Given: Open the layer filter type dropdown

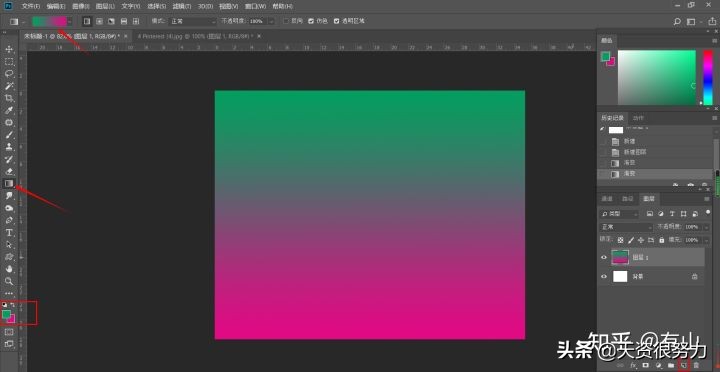Looking at the screenshot, I should pyautogui.click(x=619, y=214).
